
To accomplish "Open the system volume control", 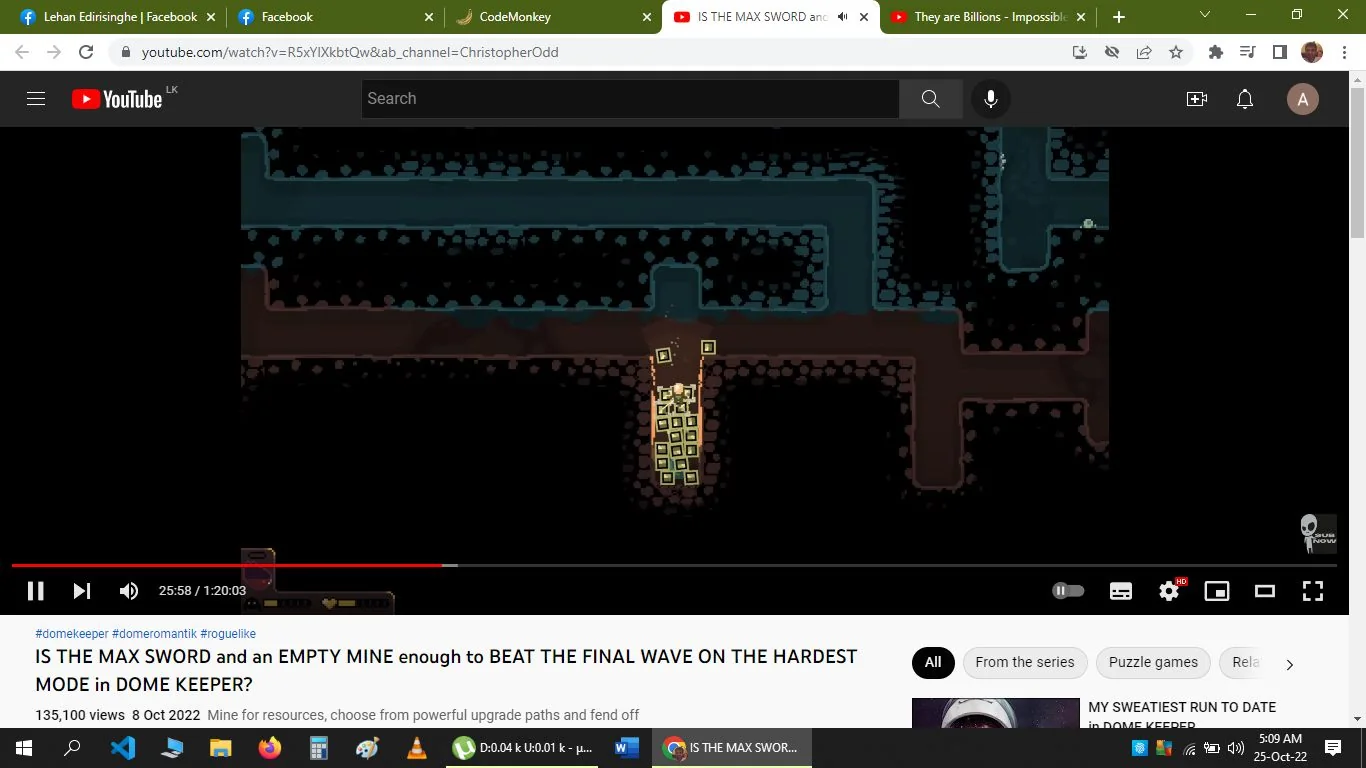I will coord(1236,748).
